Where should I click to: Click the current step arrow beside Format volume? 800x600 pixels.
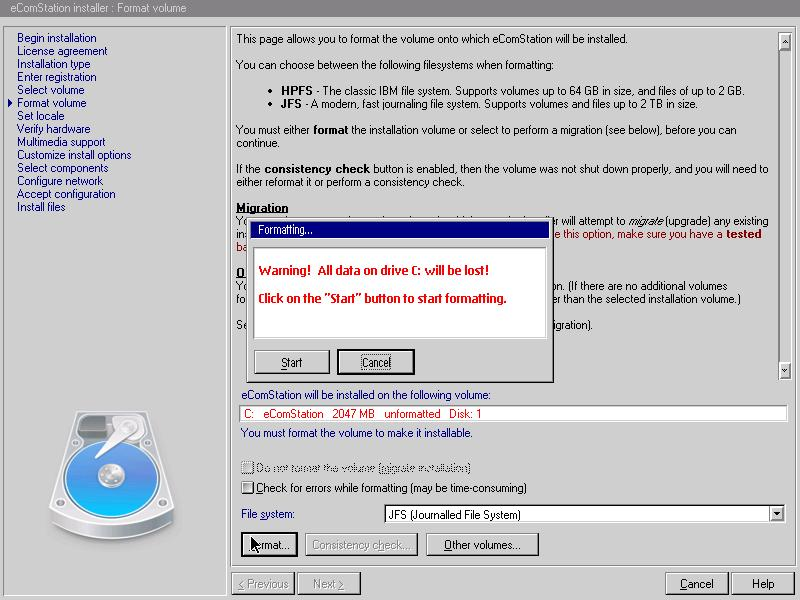click(x=10, y=103)
